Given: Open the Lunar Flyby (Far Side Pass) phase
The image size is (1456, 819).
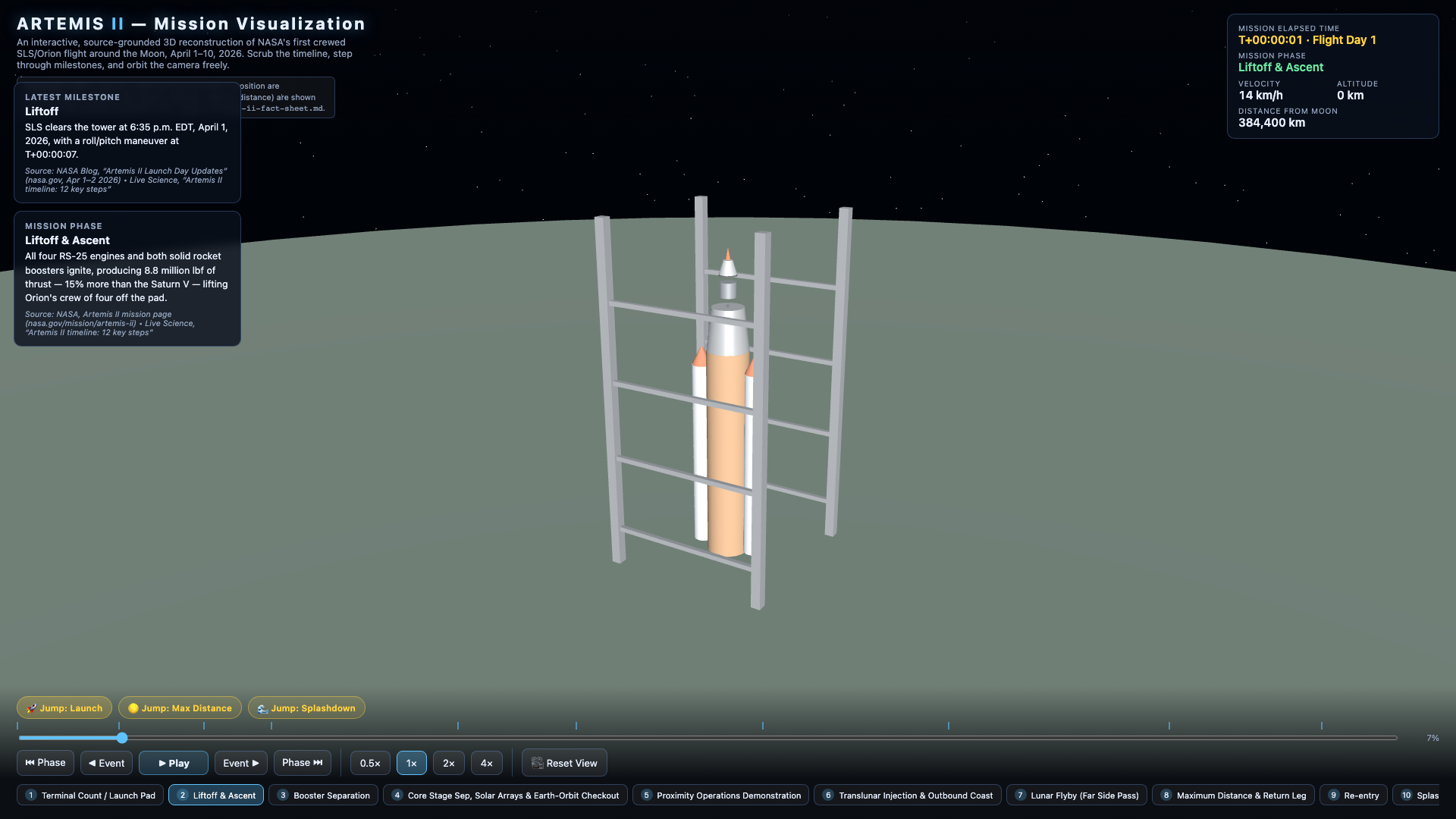Looking at the screenshot, I should pyautogui.click(x=1077, y=795).
